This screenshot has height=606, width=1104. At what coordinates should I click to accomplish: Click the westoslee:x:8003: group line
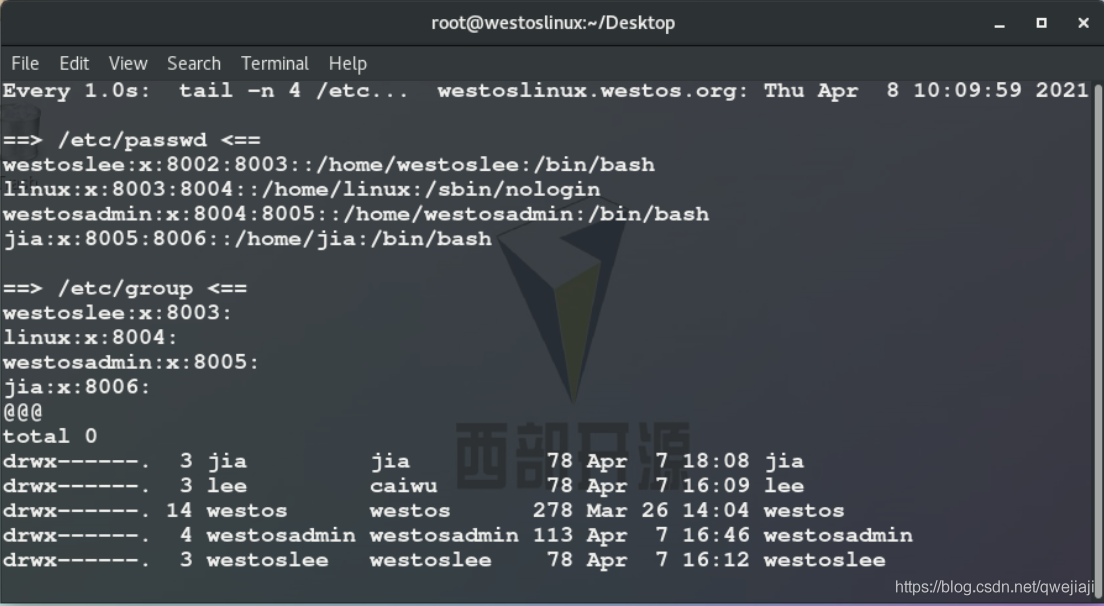coord(118,313)
